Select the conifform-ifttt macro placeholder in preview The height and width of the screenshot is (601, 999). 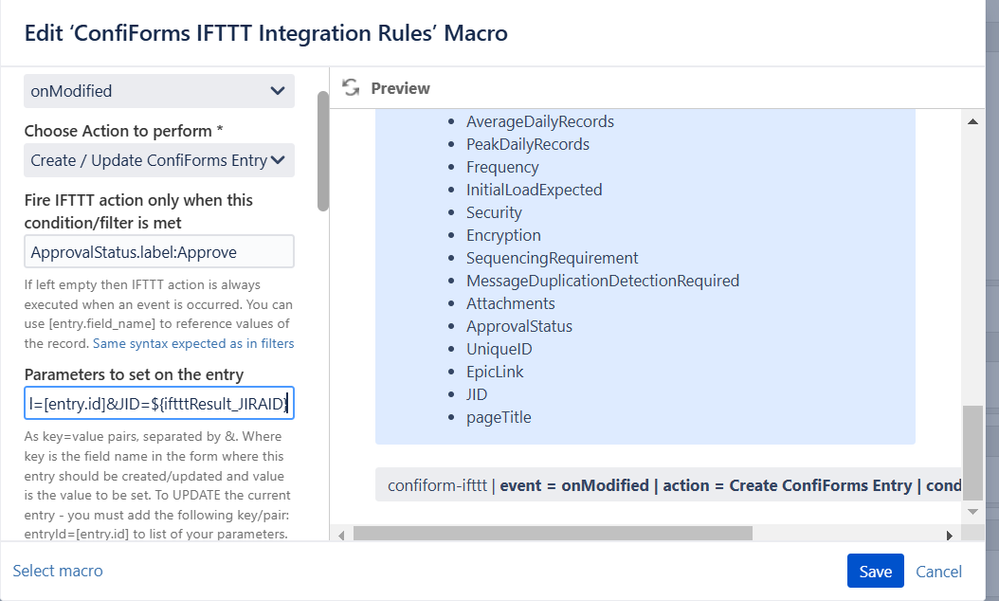668,485
